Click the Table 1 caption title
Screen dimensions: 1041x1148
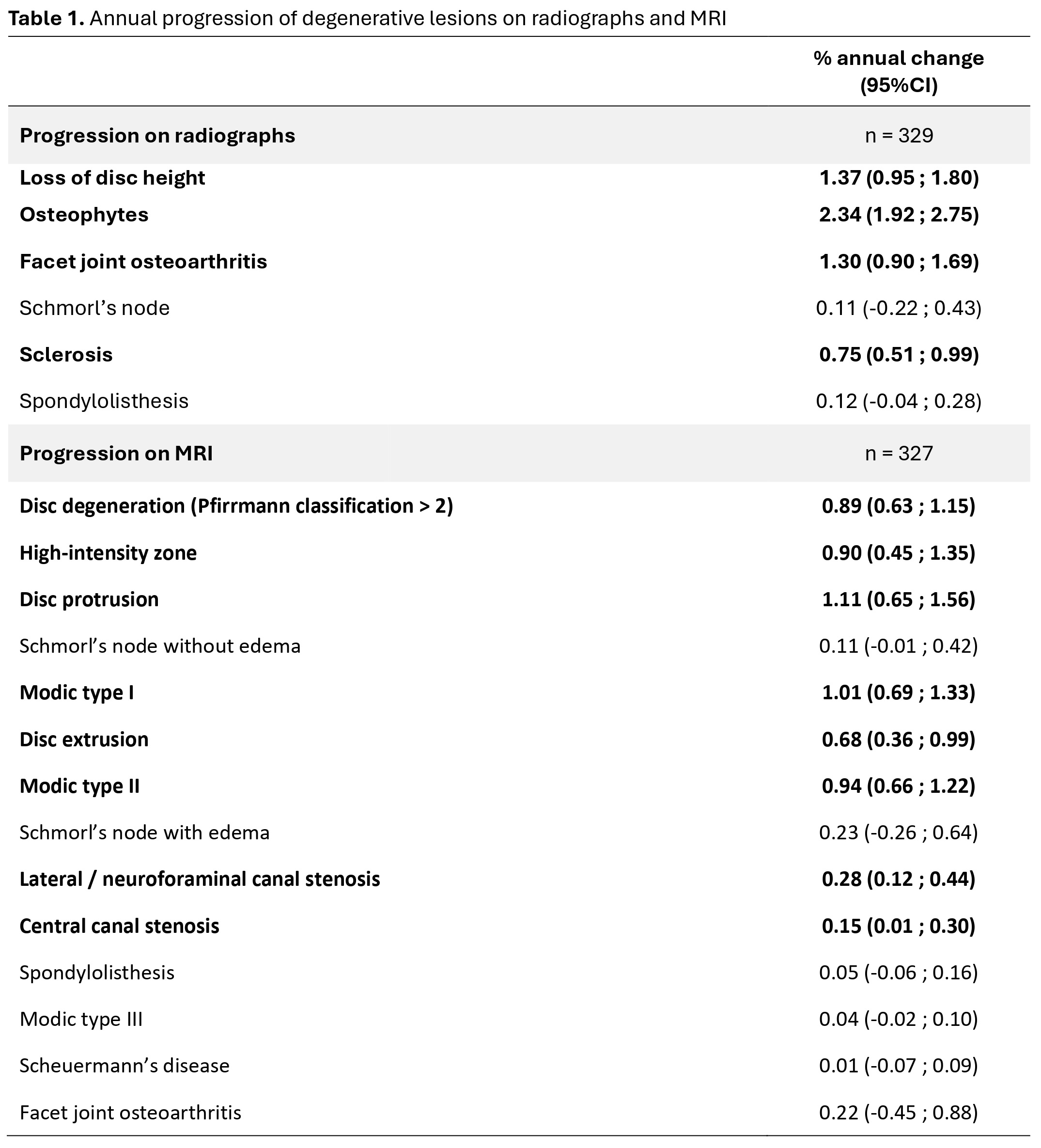[x=367, y=18]
